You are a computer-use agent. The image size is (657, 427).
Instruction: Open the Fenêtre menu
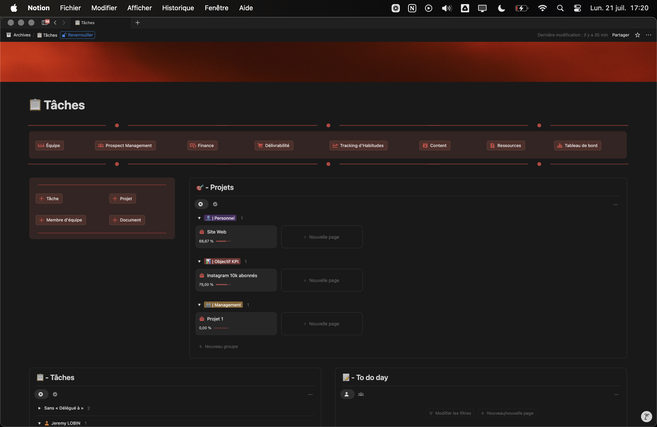216,8
